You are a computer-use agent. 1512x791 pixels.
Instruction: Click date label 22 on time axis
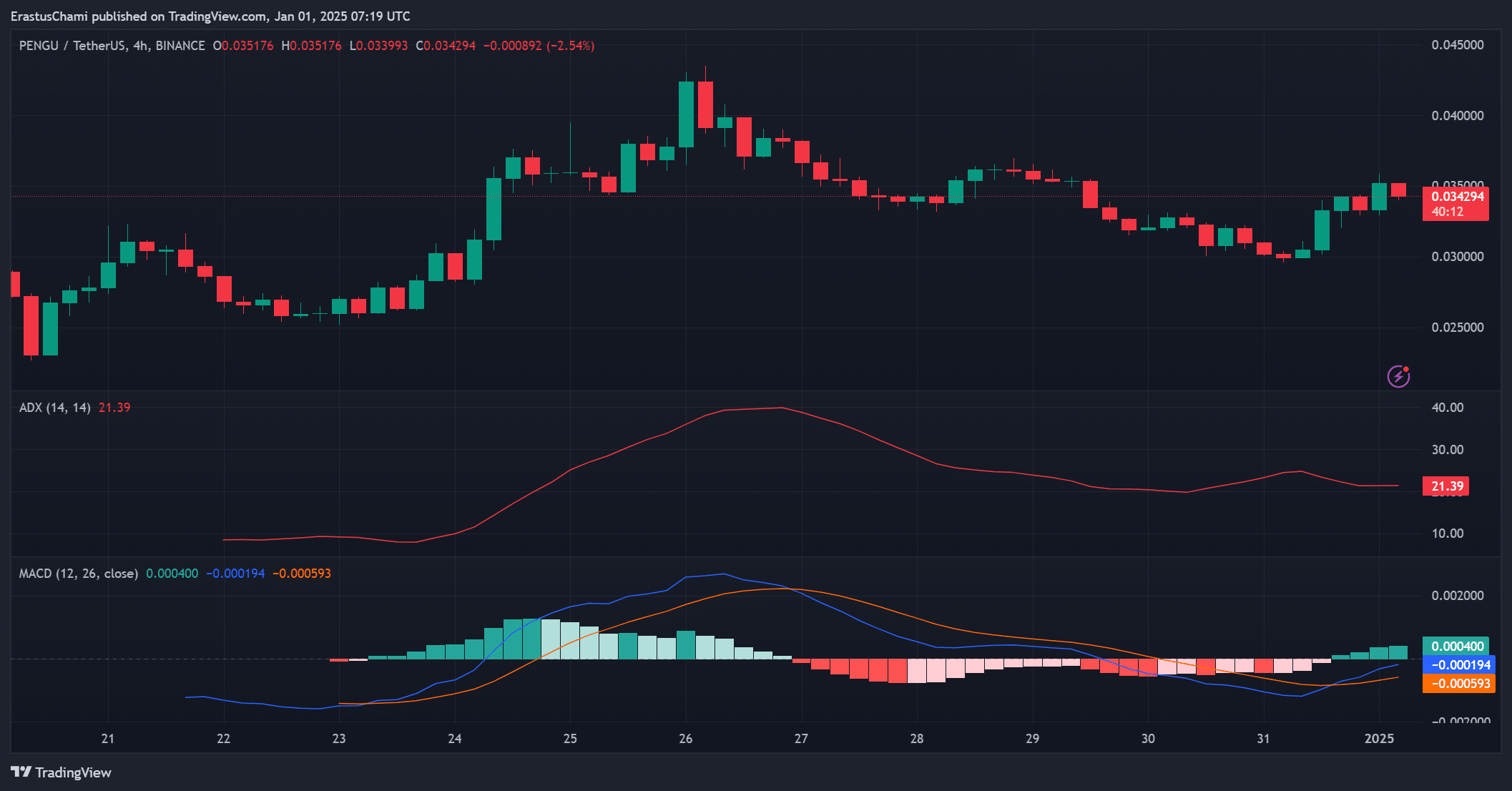point(223,739)
